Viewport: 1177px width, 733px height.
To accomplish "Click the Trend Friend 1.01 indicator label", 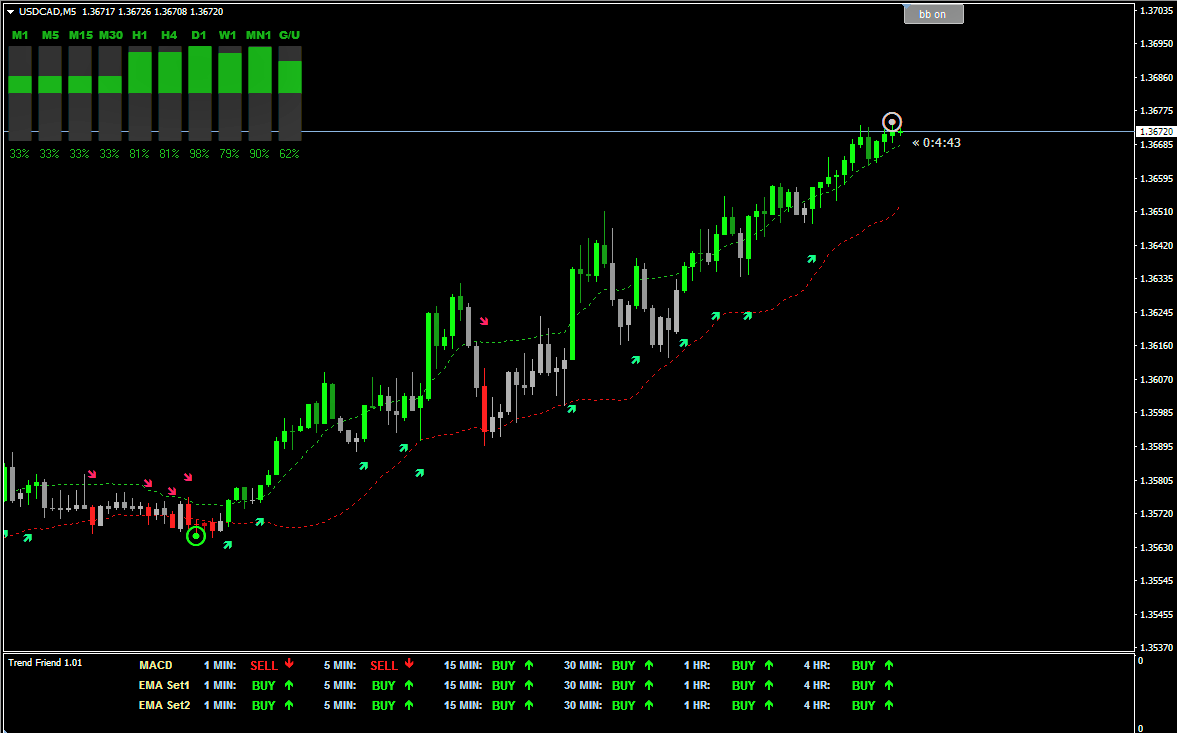I will point(45,662).
